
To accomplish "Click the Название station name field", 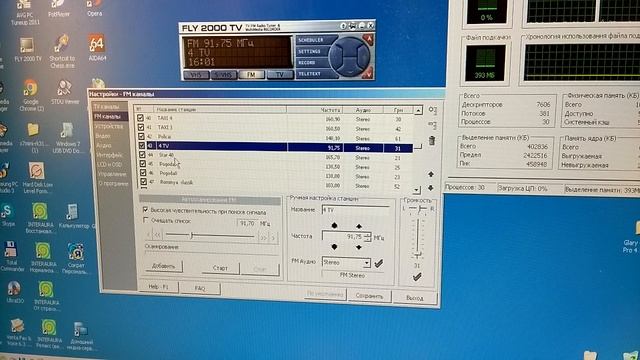I will pos(356,209).
